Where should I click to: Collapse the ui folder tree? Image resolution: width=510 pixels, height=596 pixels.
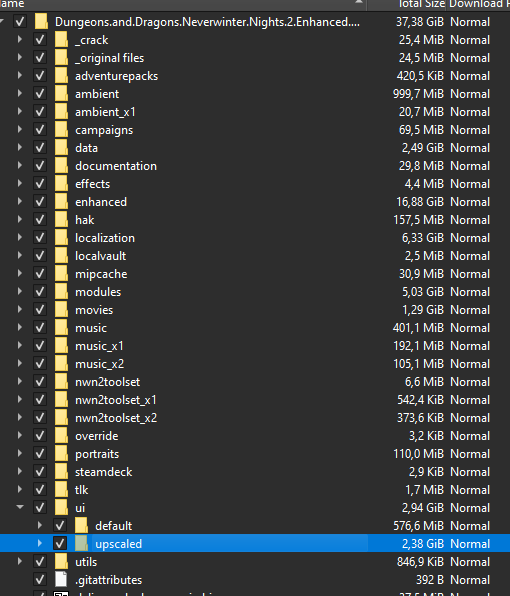click(x=20, y=507)
